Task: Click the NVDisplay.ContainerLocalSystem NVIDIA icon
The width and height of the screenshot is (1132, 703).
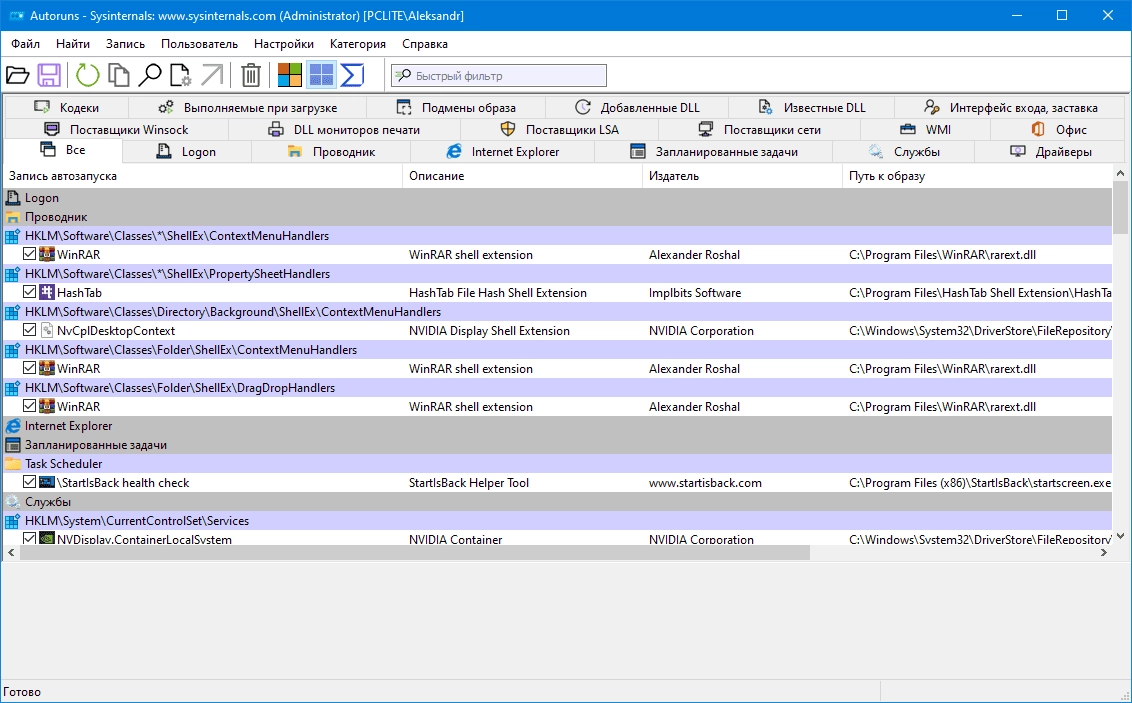Action: (47, 538)
